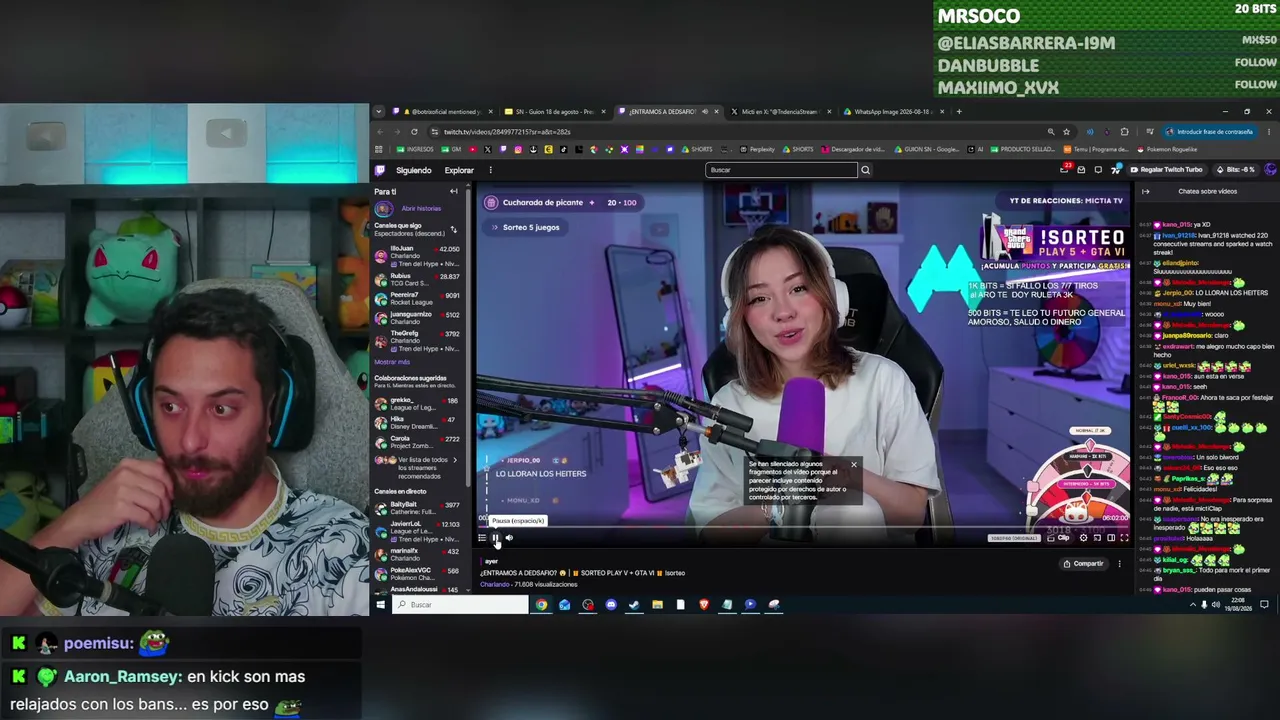The height and width of the screenshot is (720, 1280).
Task: Open the Chrome tab search dropdown
Action: point(378,112)
